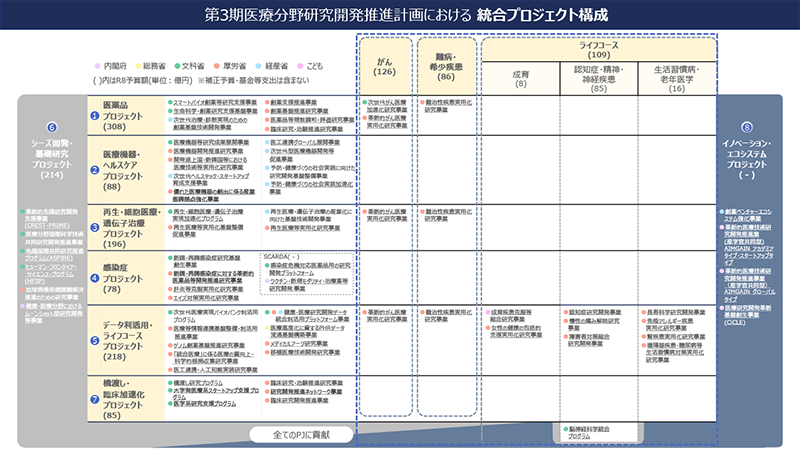Click the circled number 8 above イノベーション・エコシステム
The image size is (800, 450).
[x=746, y=128]
